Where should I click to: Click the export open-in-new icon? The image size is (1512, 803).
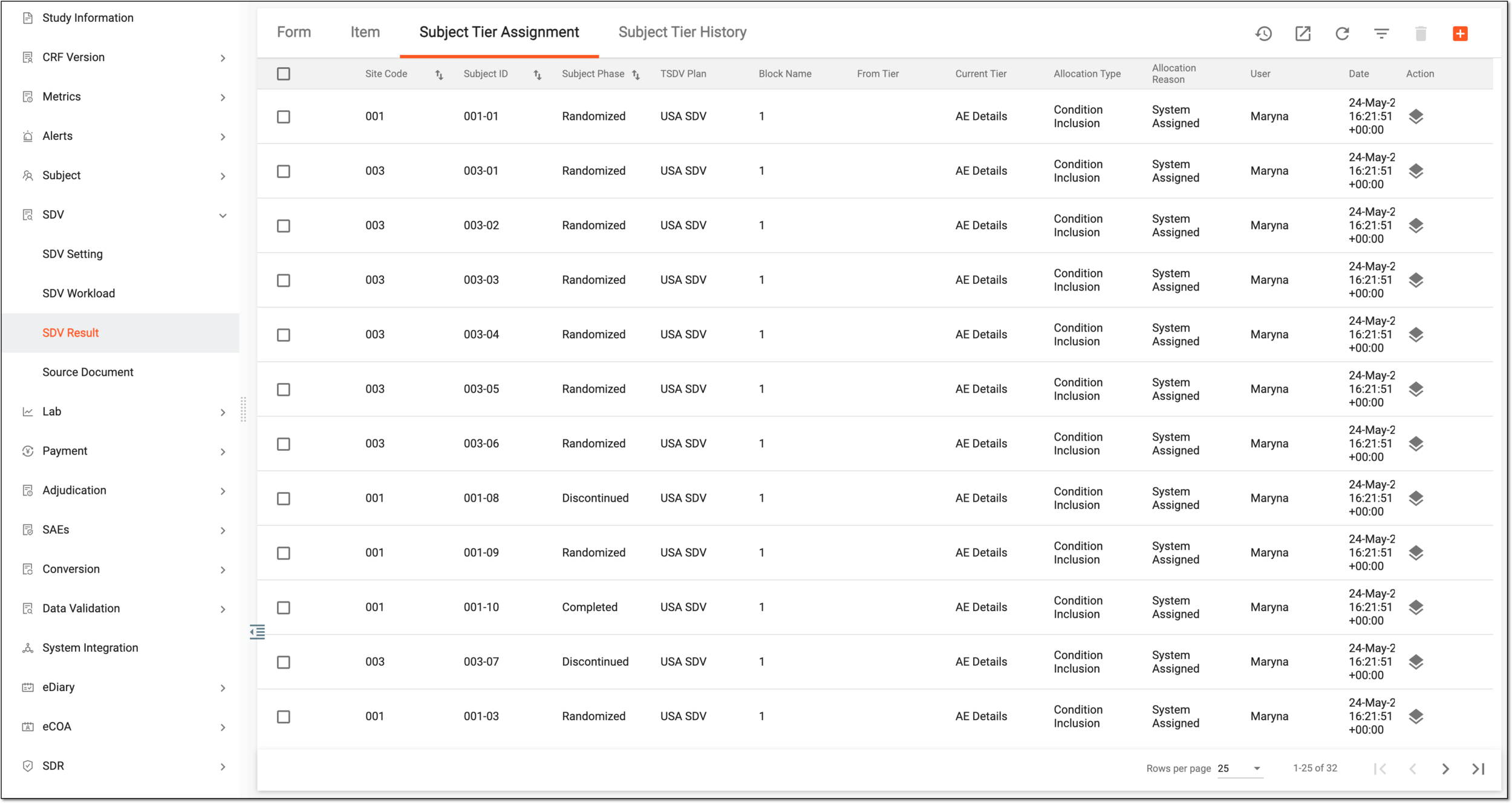point(1303,33)
